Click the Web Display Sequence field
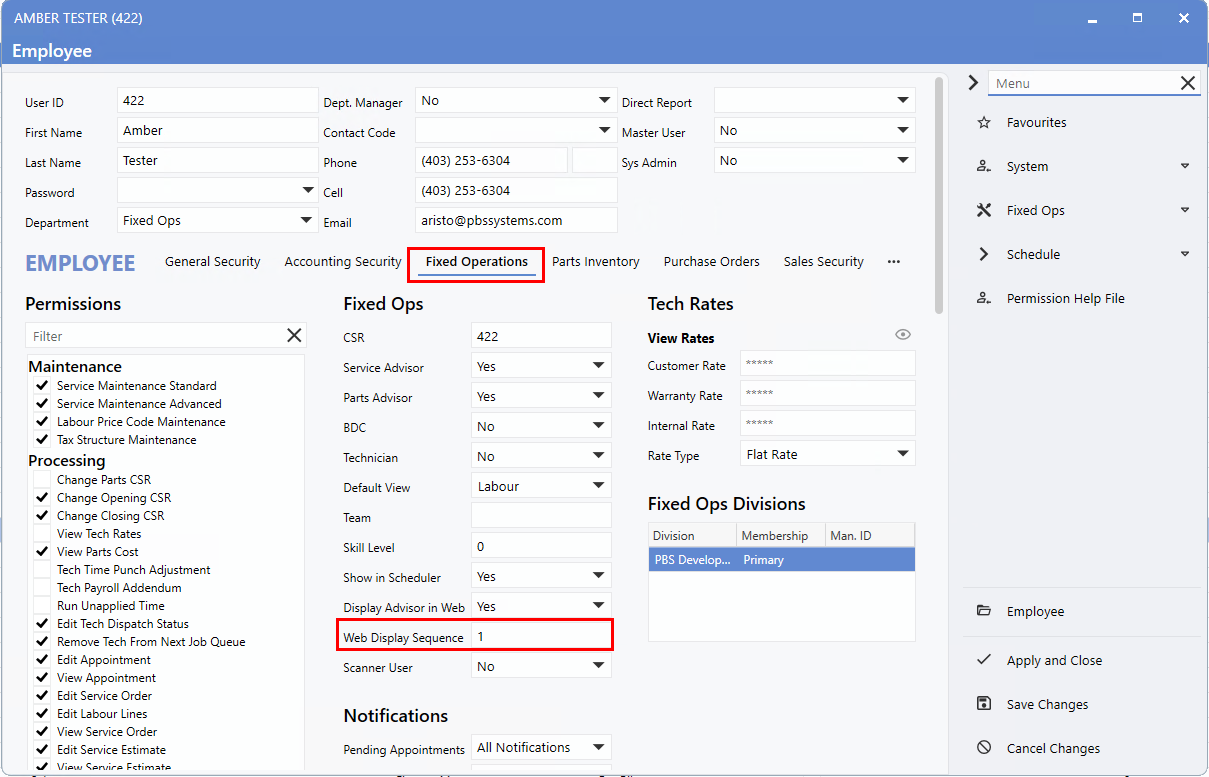Image resolution: width=1209 pixels, height=777 pixels. click(x=540, y=637)
